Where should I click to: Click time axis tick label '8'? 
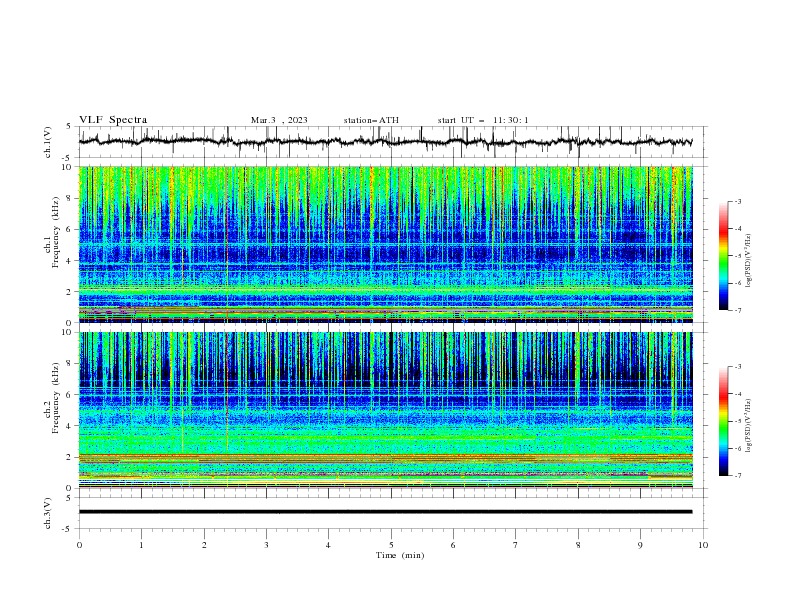578,545
